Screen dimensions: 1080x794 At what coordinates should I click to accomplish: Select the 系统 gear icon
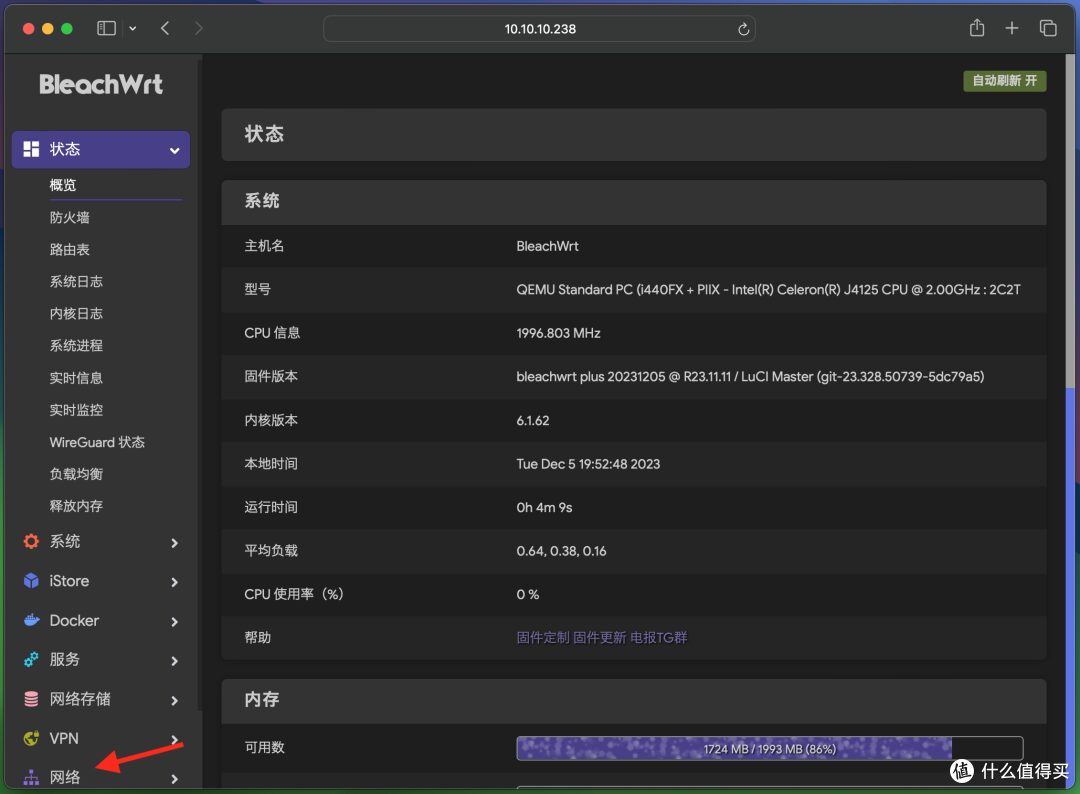[29, 542]
